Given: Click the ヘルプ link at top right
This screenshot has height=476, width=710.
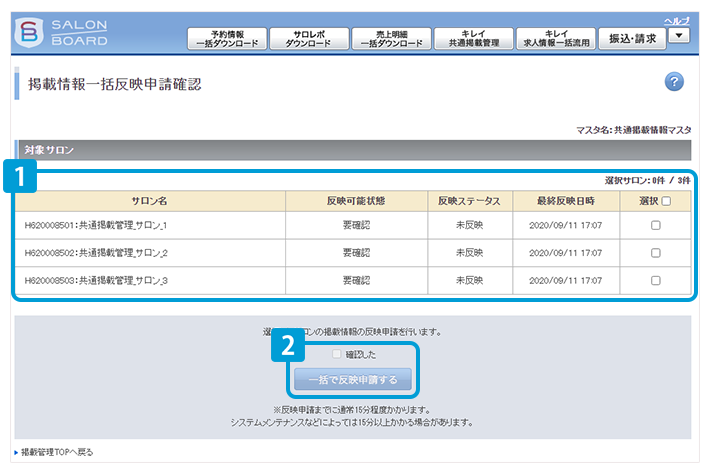Looking at the screenshot, I should point(676,21).
